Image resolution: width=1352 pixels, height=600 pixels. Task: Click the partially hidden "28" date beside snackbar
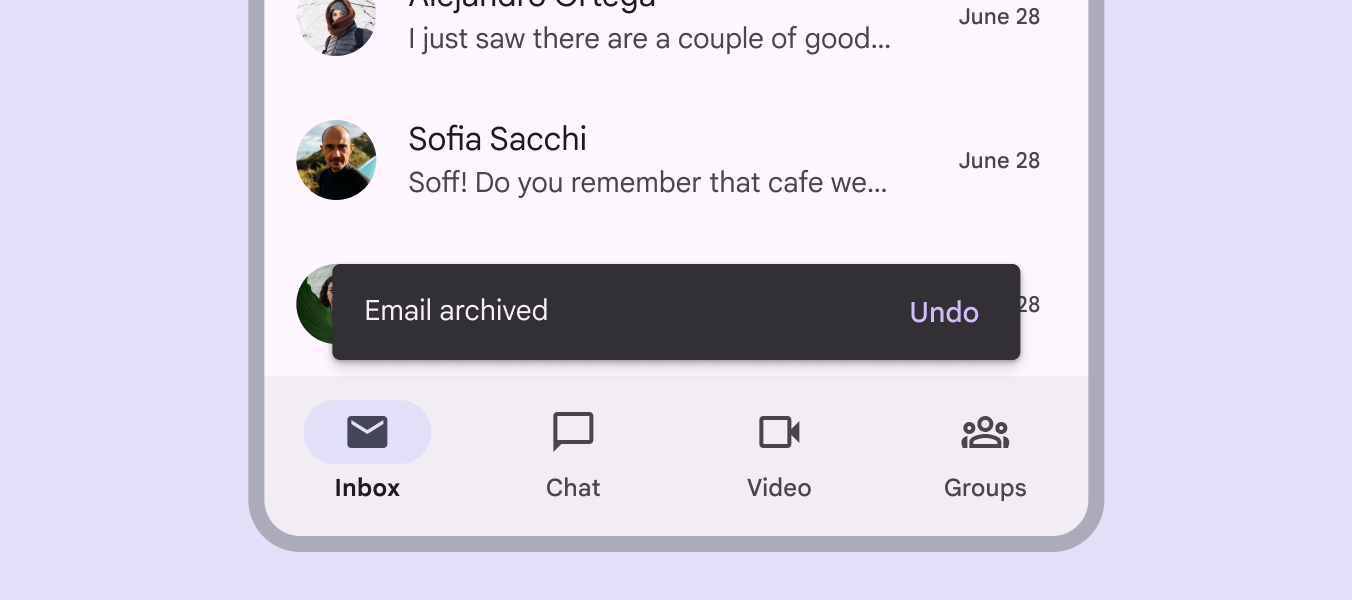(x=1030, y=305)
